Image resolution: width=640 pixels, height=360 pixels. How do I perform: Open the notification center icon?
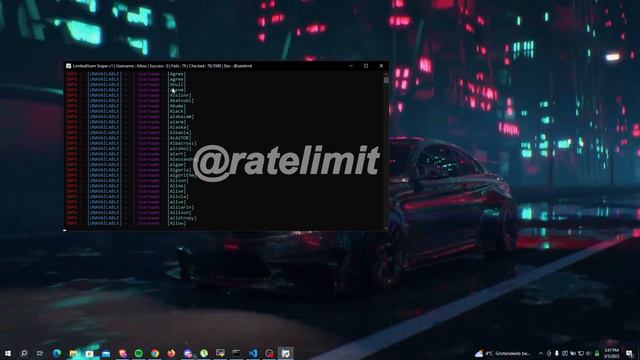(x=629, y=353)
